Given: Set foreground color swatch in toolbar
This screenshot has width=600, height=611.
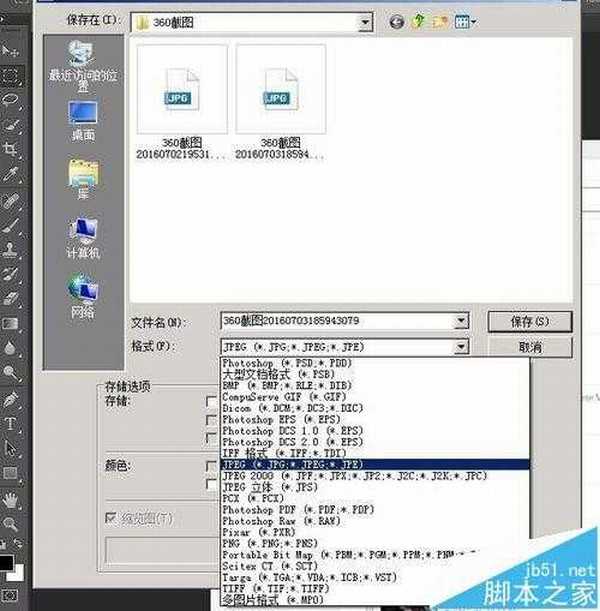Looking at the screenshot, I should [5, 563].
